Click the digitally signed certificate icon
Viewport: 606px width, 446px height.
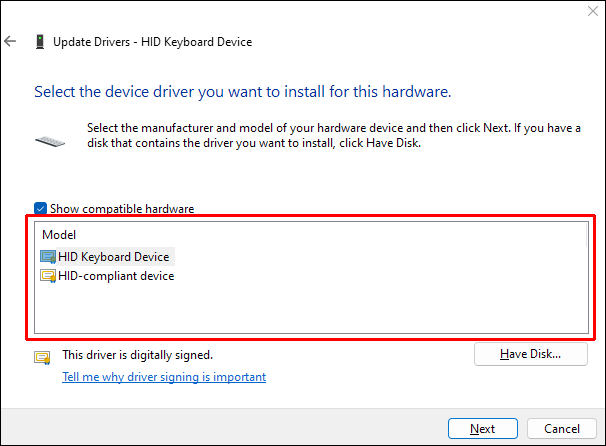(41, 357)
